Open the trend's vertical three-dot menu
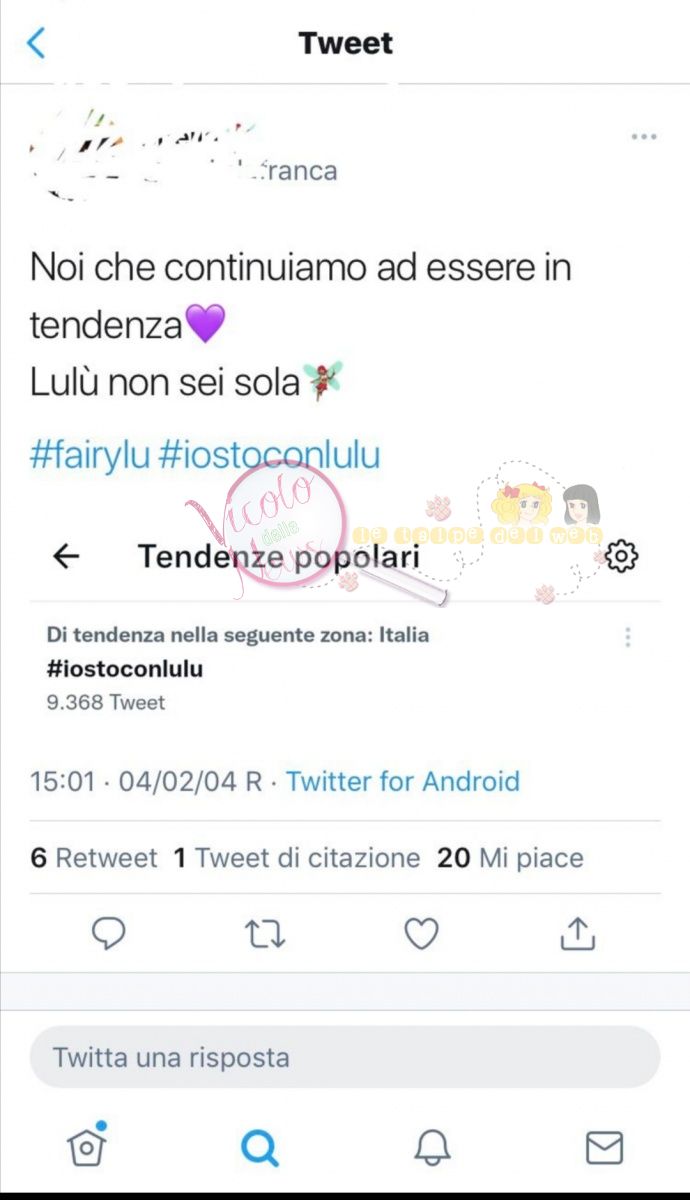This screenshot has width=690, height=1200. 628,637
